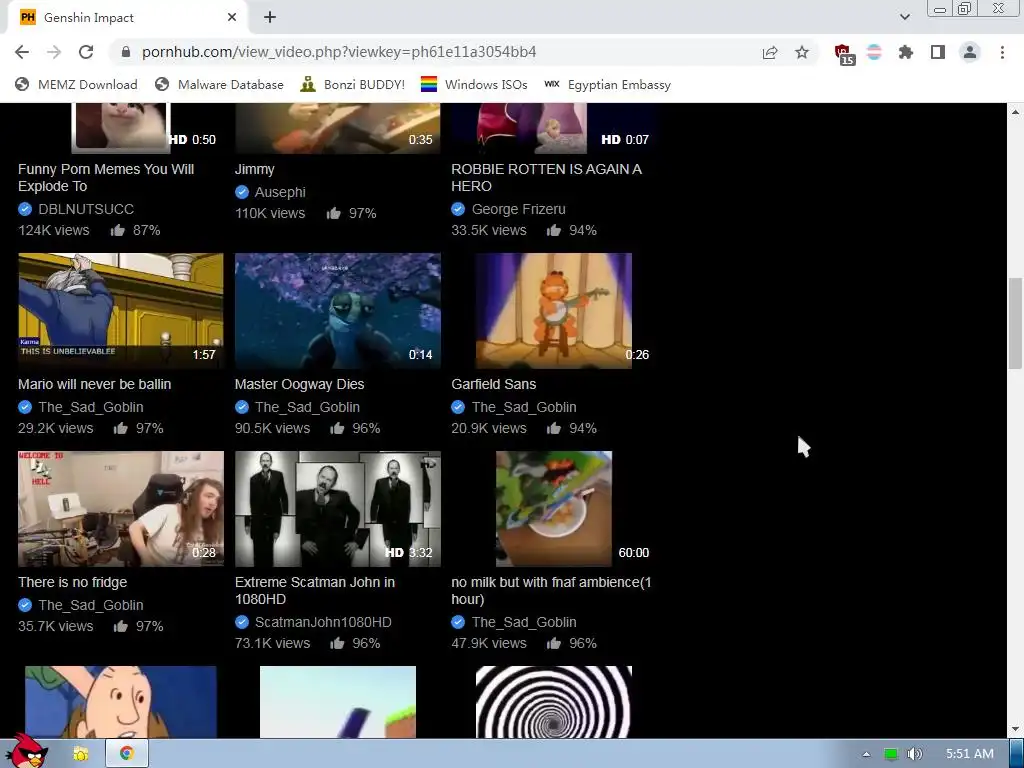Click the browser forward arrow
Viewport: 1024px width, 768px height.
[54, 52]
